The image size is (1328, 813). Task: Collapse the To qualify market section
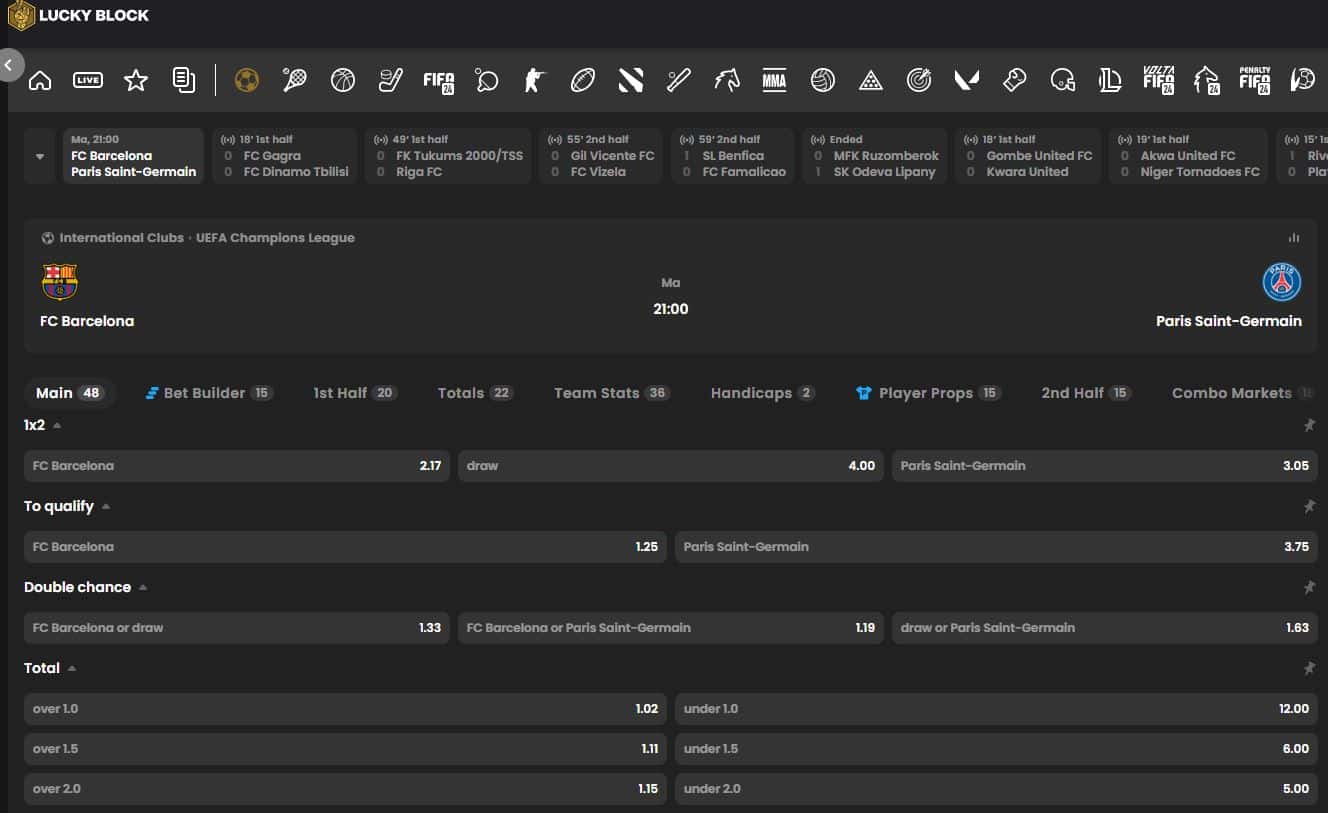[106, 506]
